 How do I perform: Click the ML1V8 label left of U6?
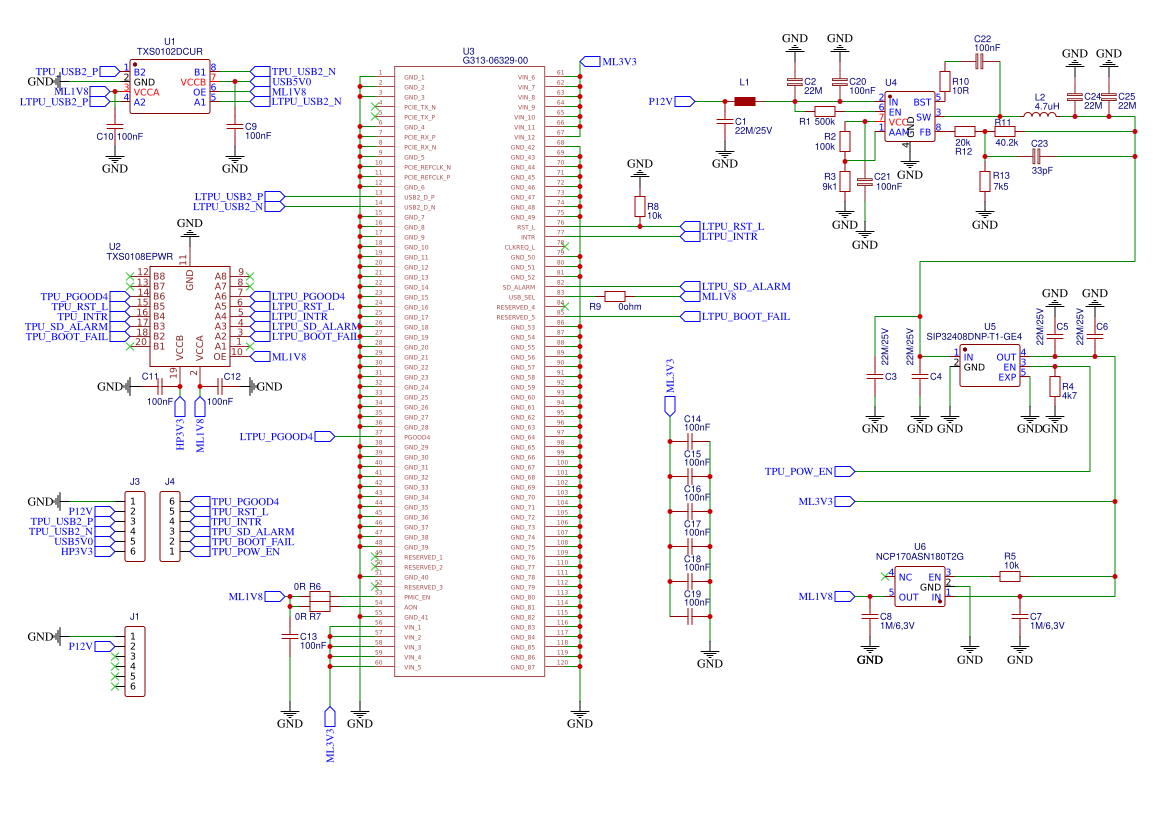click(x=826, y=596)
